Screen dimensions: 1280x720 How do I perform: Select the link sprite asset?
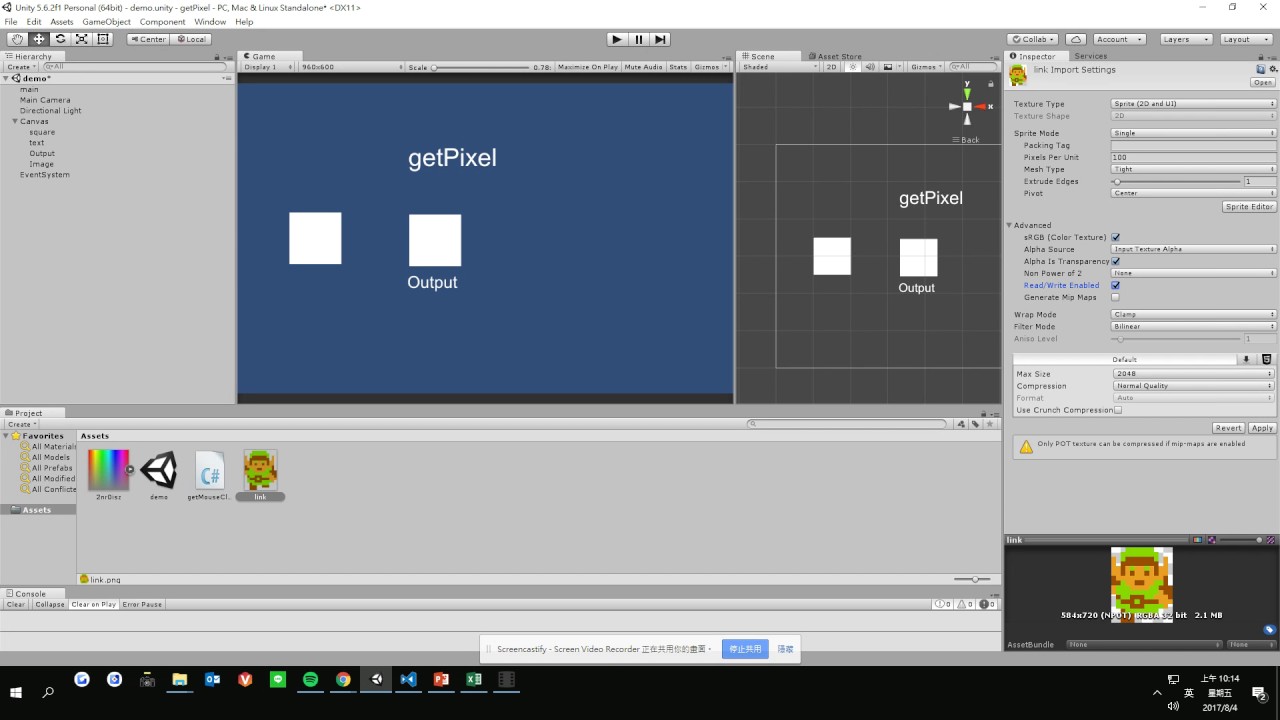[x=260, y=475]
